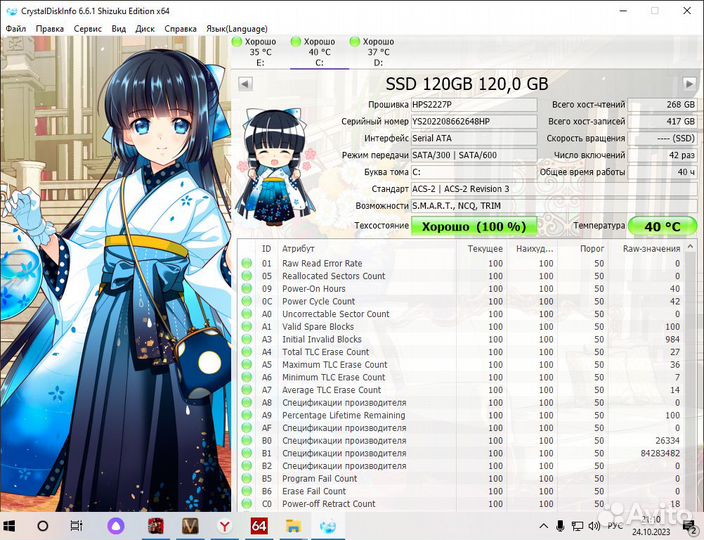Click status dot of Reallocated Sectors Count
Image resolution: width=704 pixels, height=540 pixels.
(246, 276)
